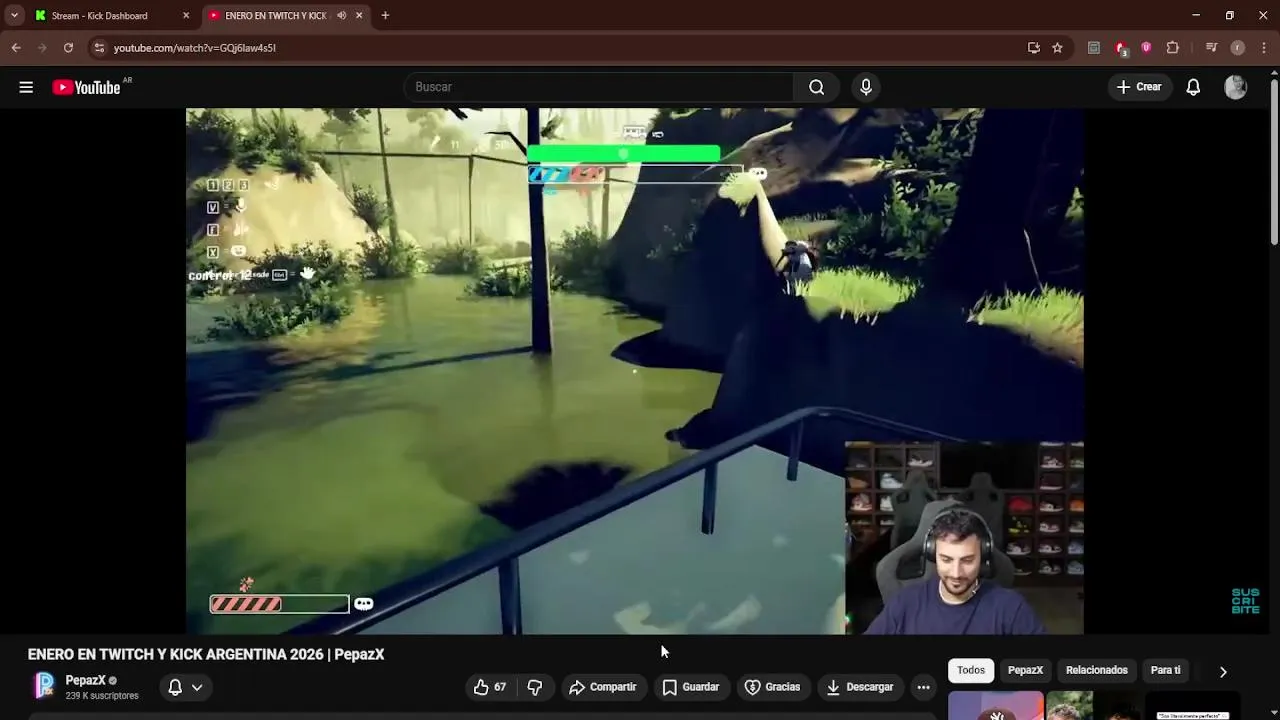
Task: Open the media controls icon
Action: (1211, 47)
